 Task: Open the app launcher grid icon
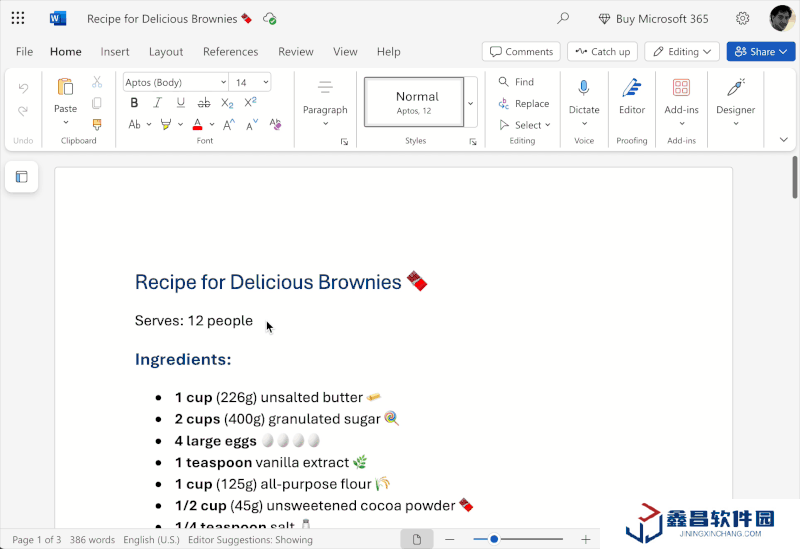18,18
